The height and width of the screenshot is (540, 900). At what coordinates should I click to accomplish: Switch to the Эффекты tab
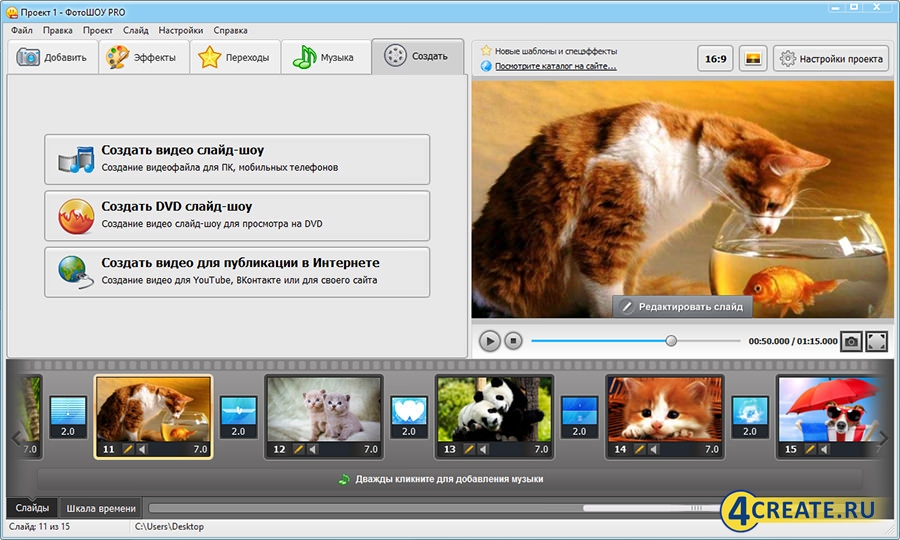point(144,57)
